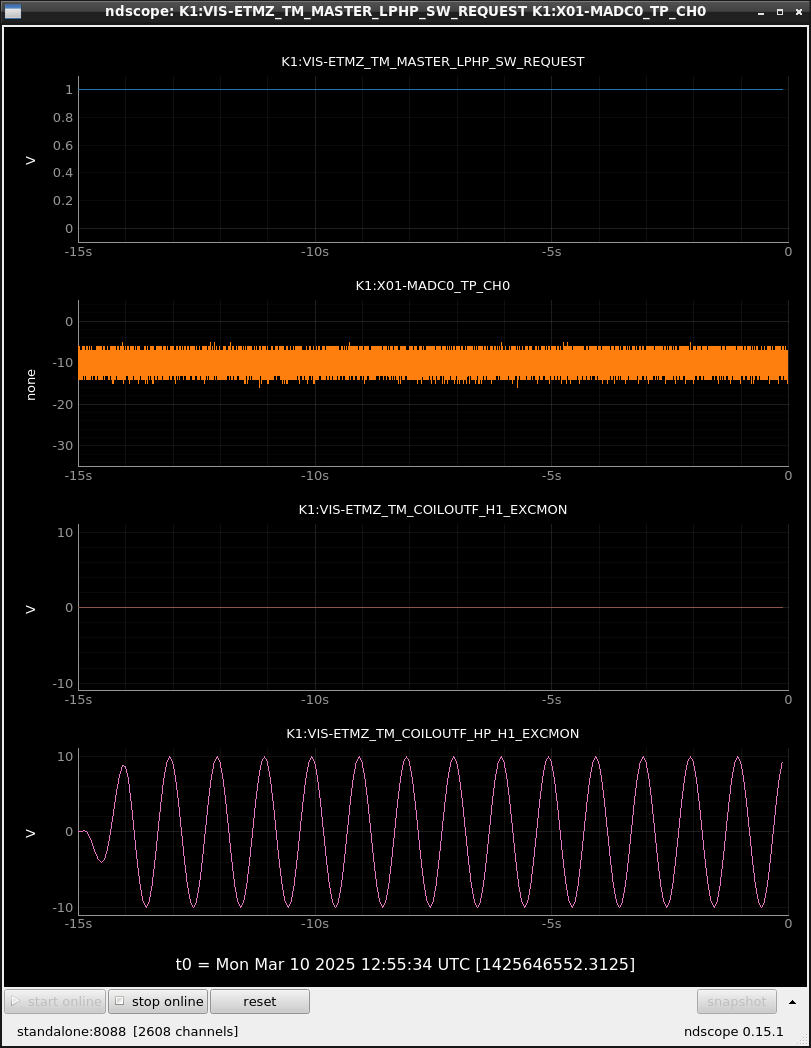Expand the control panel arrow beside snapshot

[x=792, y=1002]
